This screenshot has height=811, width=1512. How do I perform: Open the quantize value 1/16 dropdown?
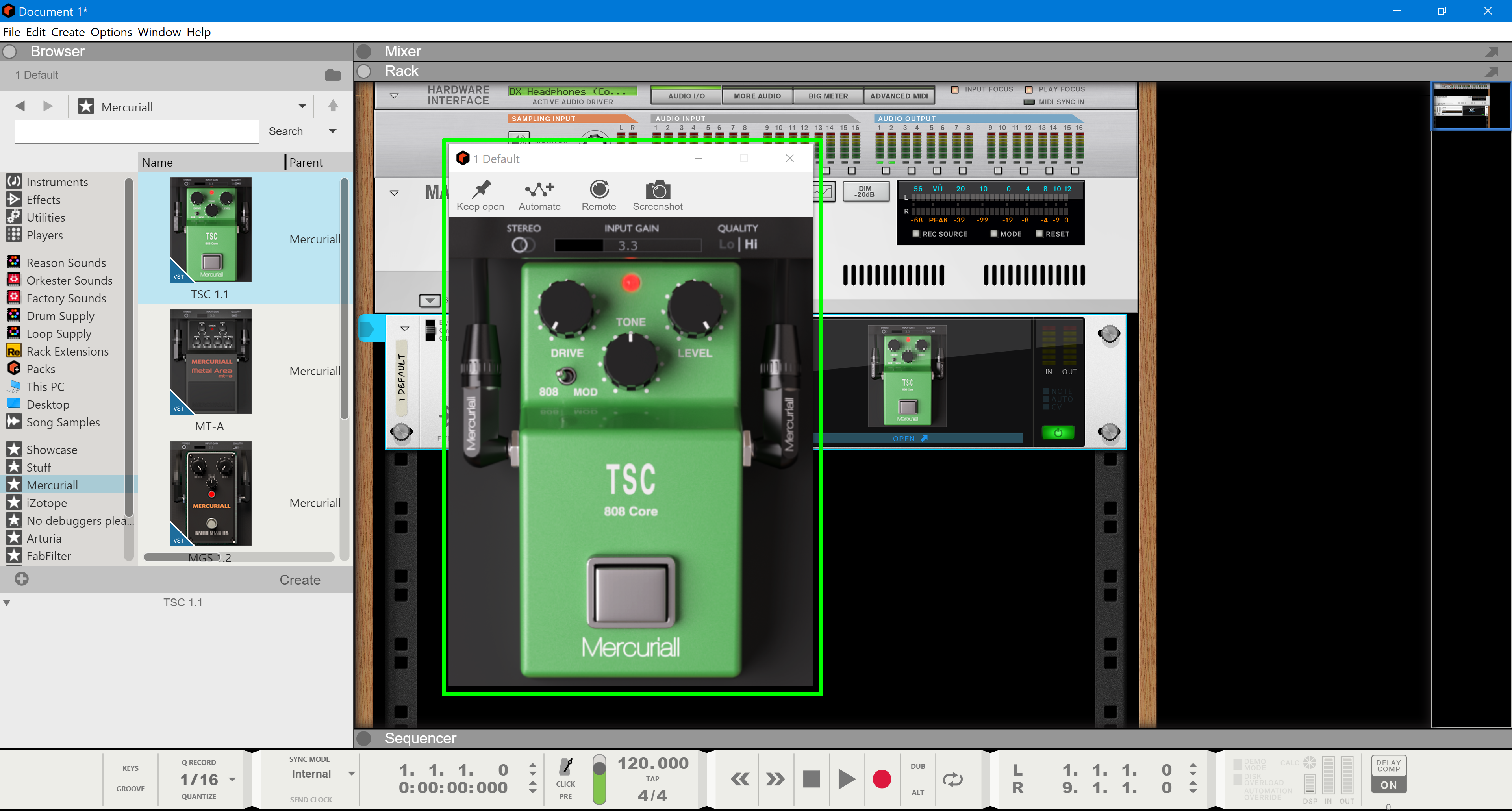[232, 780]
